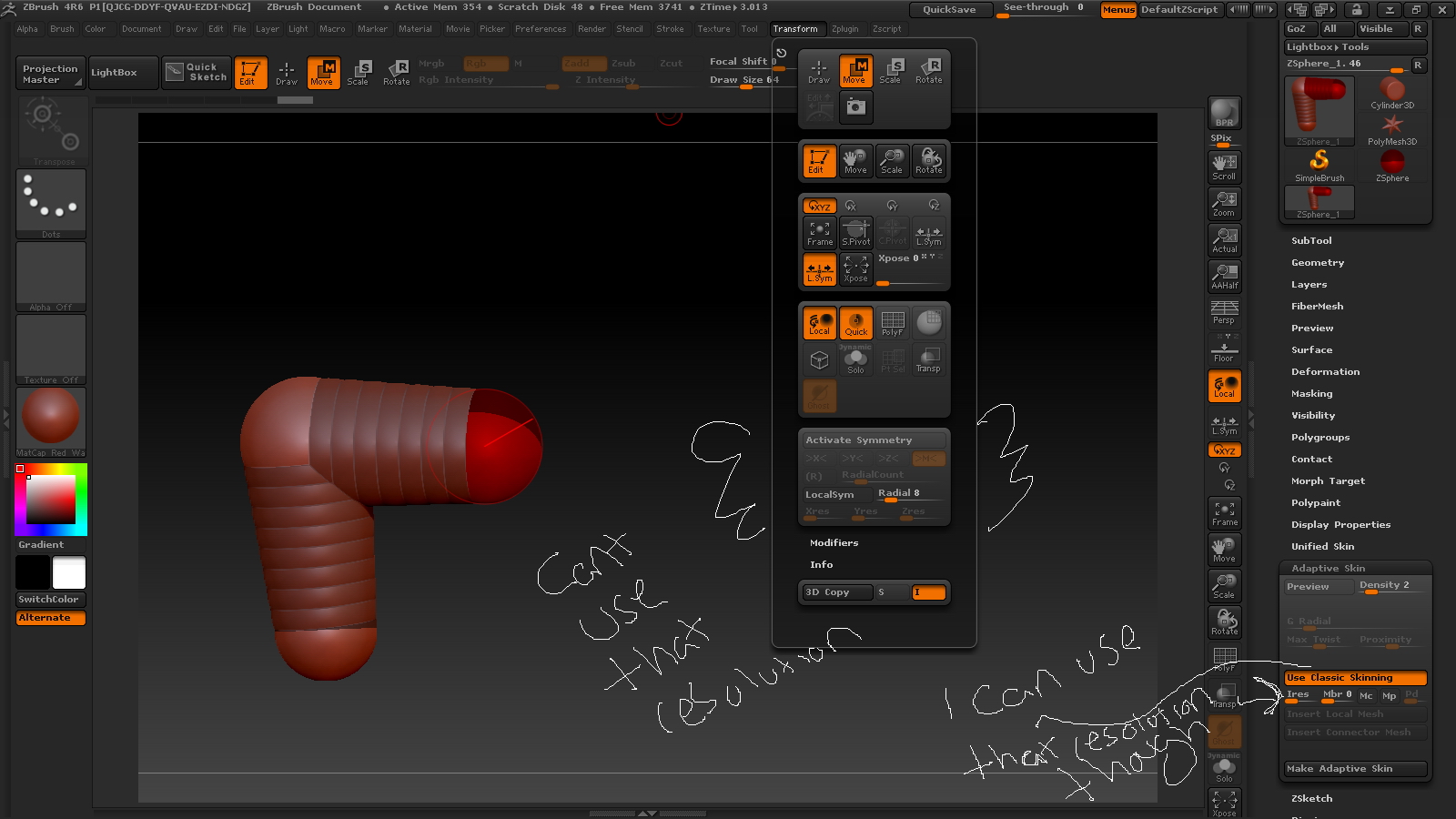This screenshot has width=1456, height=819.
Task: Click the Solo icon in the Transform palette
Action: coord(855,360)
